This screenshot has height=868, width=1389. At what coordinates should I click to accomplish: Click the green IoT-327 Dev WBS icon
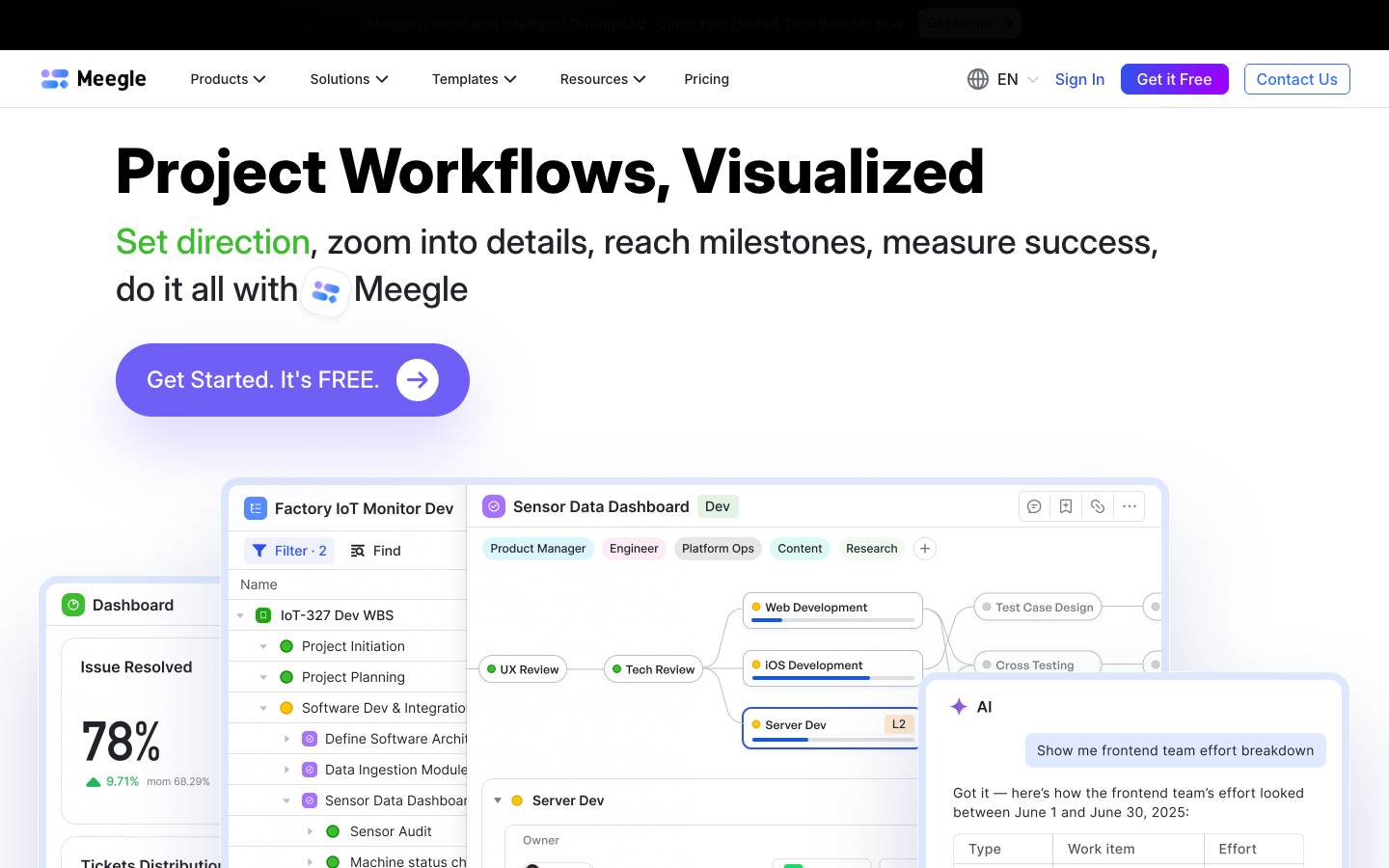click(263, 615)
